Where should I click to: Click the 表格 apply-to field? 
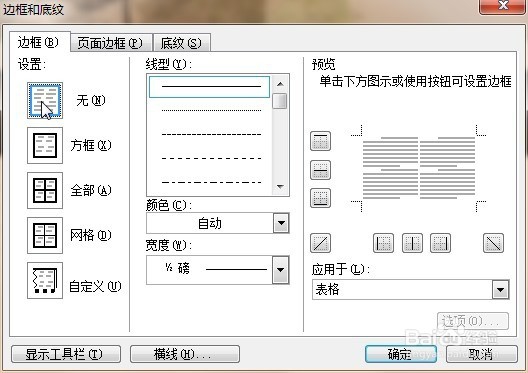(x=402, y=290)
